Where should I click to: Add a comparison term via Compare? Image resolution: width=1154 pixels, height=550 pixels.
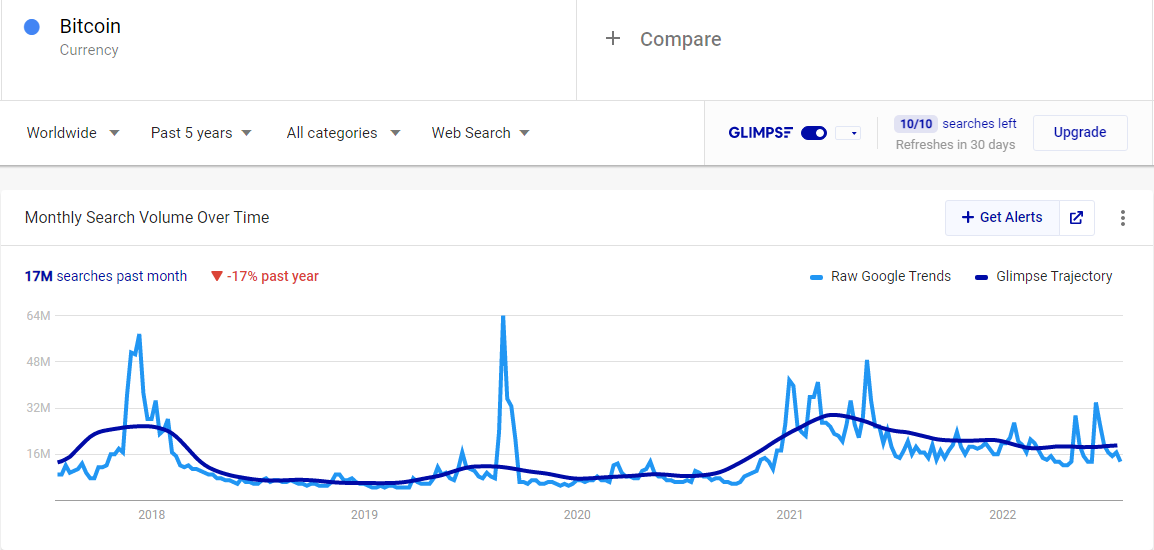(x=680, y=39)
